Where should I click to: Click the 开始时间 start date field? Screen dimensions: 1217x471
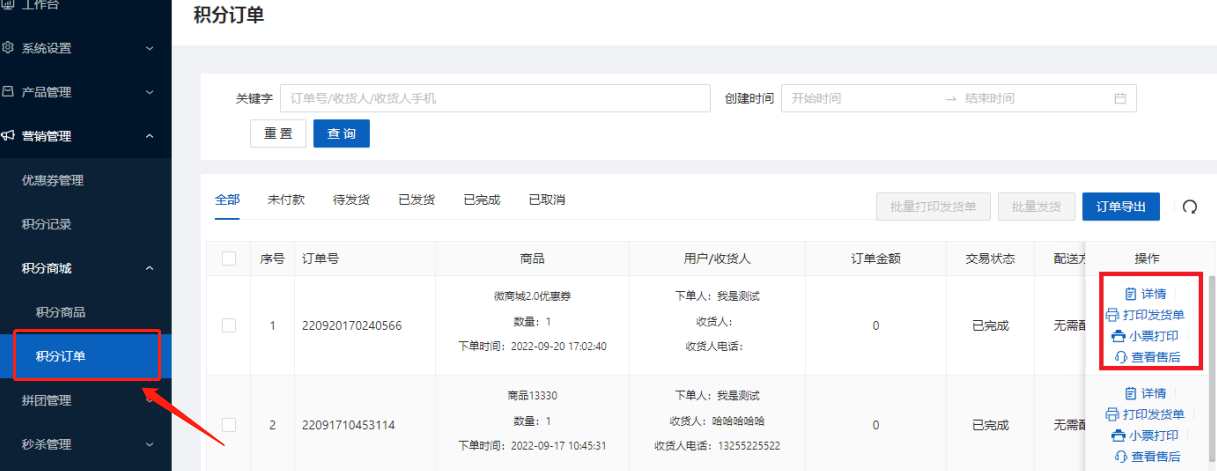point(860,98)
